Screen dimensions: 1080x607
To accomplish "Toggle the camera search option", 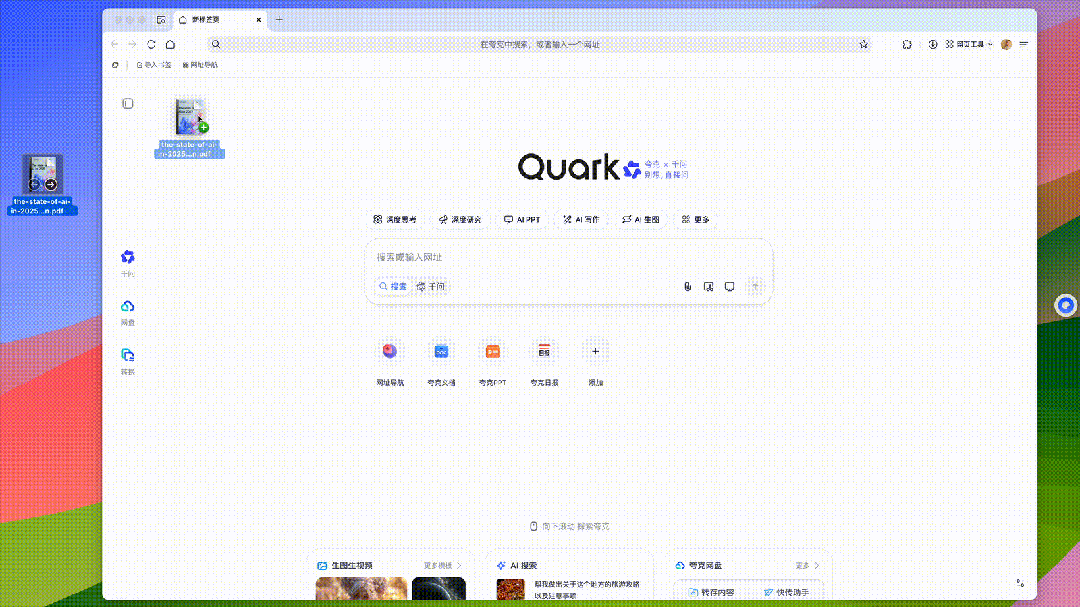I will click(708, 286).
